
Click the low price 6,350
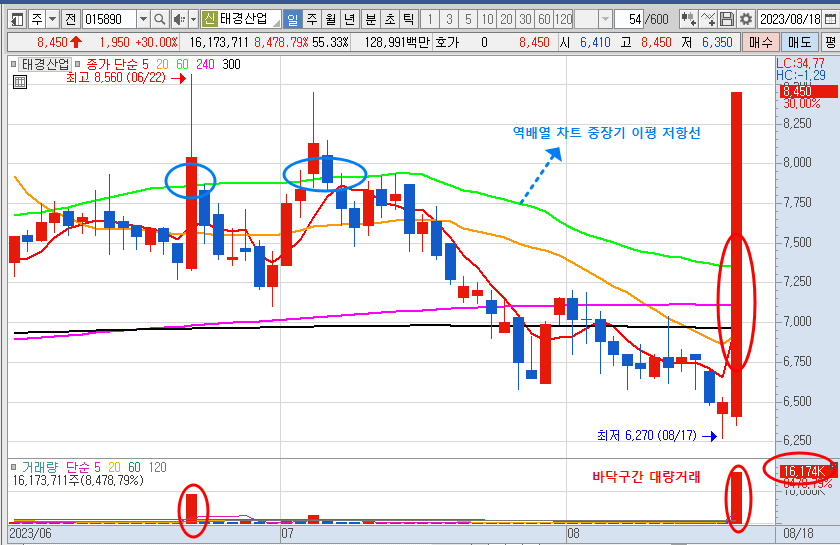pyautogui.click(x=717, y=42)
